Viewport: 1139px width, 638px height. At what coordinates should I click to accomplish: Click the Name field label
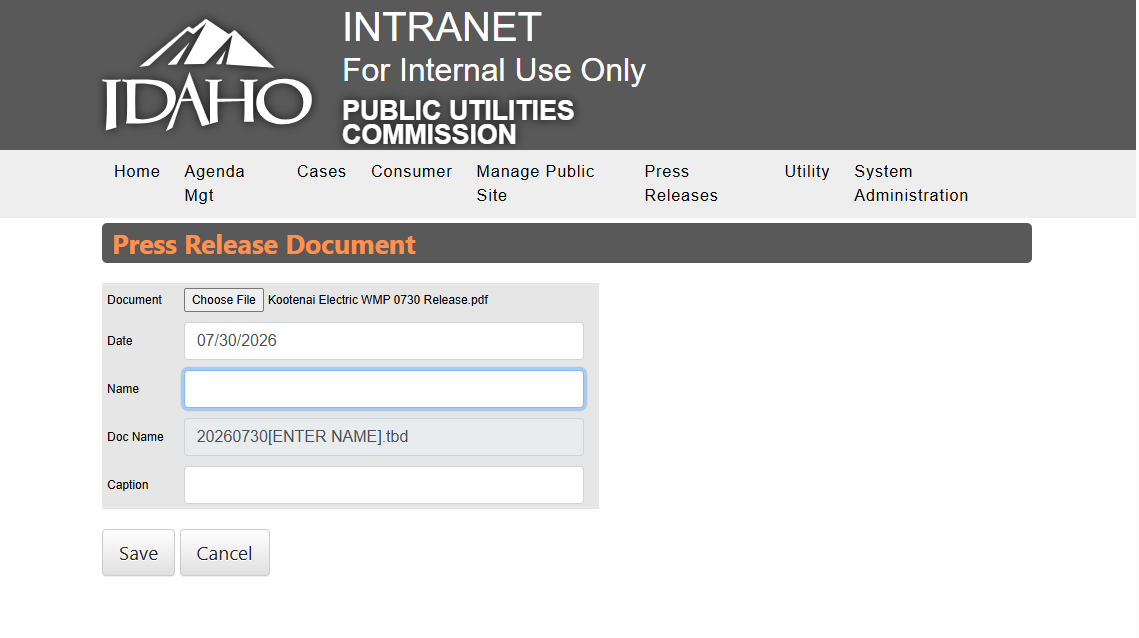[x=123, y=389]
